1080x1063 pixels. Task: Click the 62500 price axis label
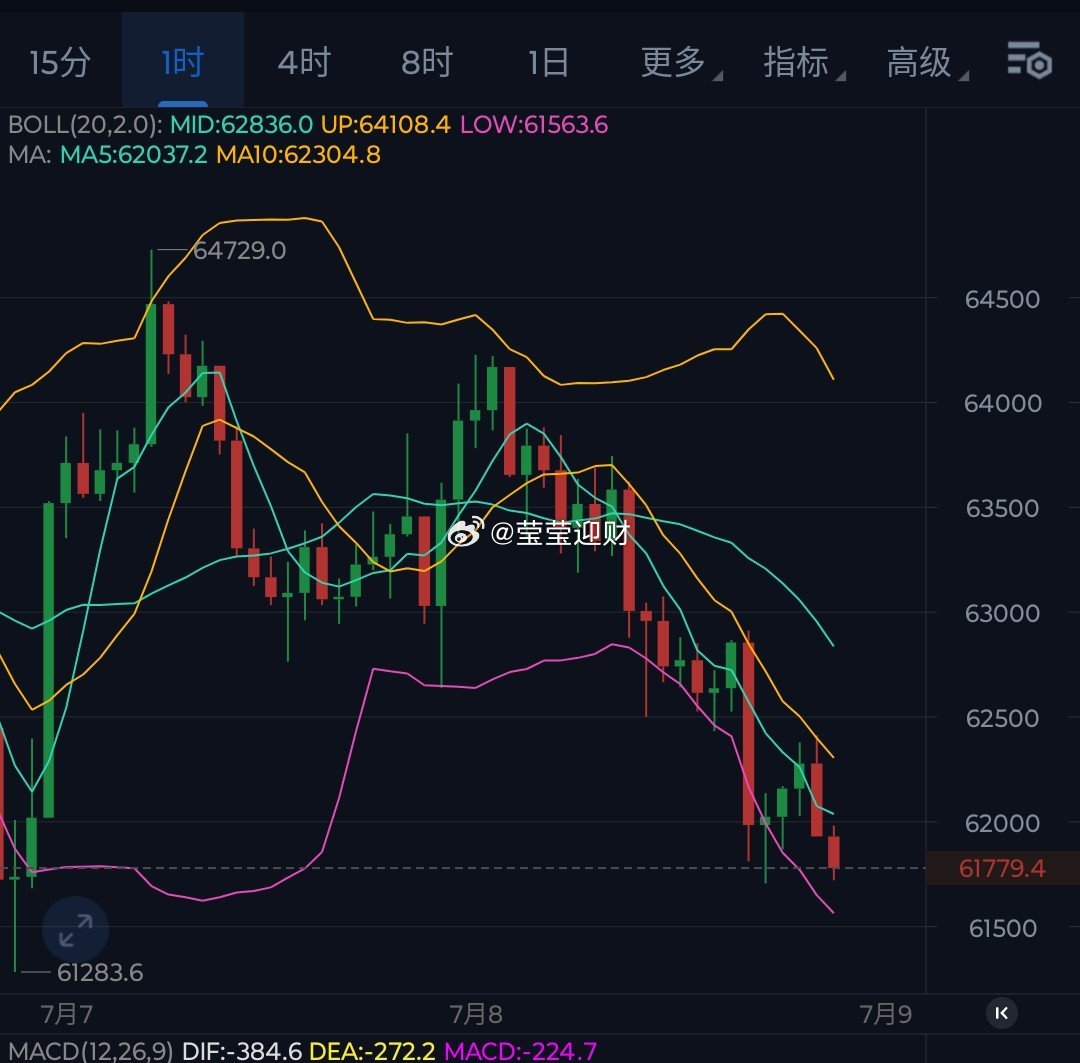1002,718
